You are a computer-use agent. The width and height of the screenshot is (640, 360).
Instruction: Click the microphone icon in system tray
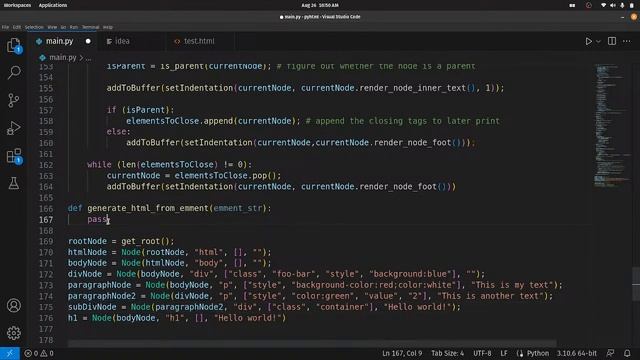622,5
